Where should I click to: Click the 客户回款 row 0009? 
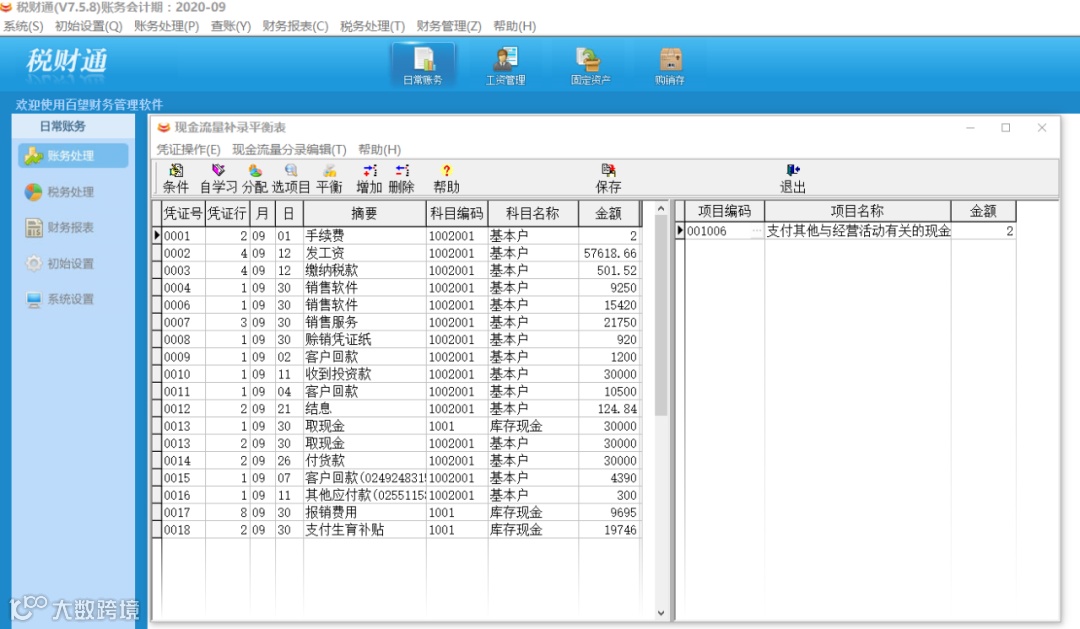[399, 357]
